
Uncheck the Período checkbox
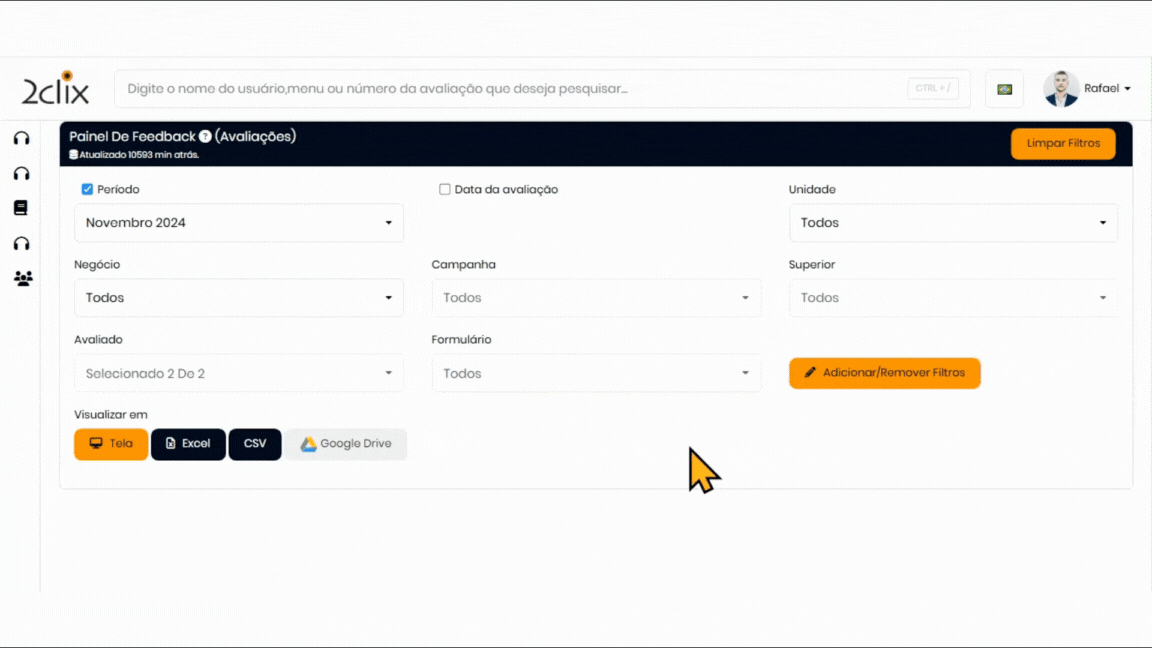click(87, 189)
